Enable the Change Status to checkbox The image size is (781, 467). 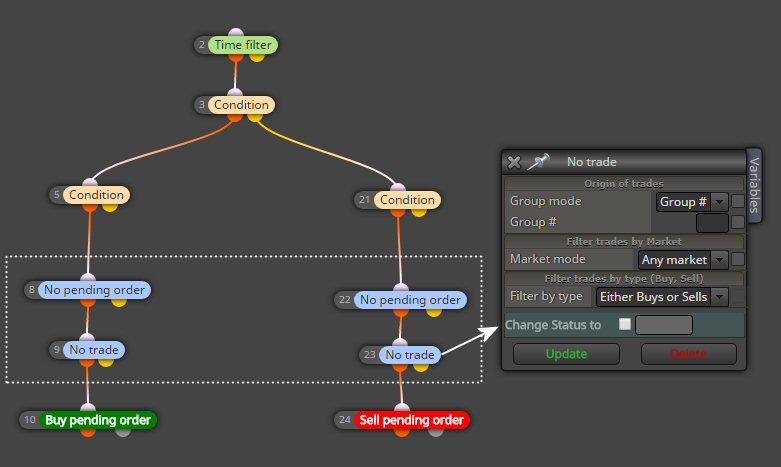coord(625,324)
